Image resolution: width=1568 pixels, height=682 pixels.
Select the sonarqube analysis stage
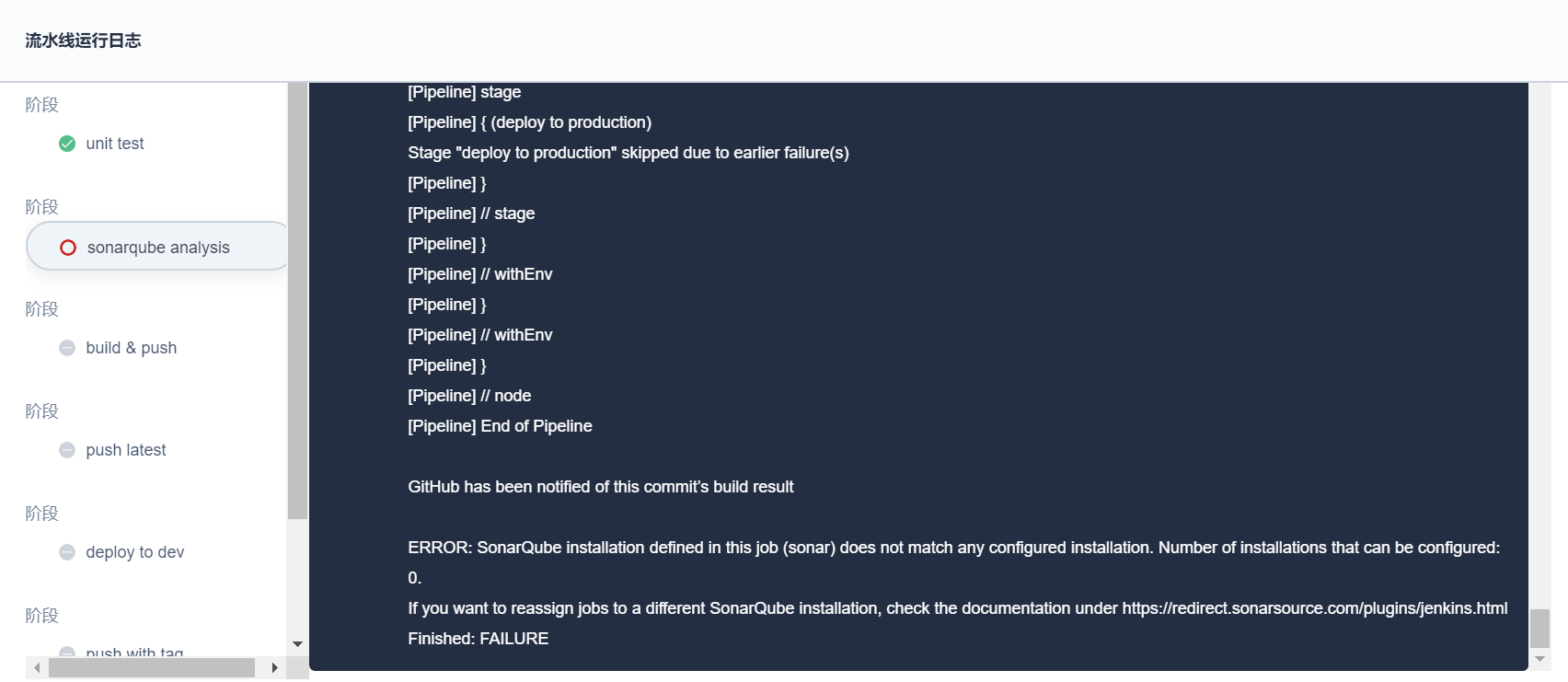(157, 247)
